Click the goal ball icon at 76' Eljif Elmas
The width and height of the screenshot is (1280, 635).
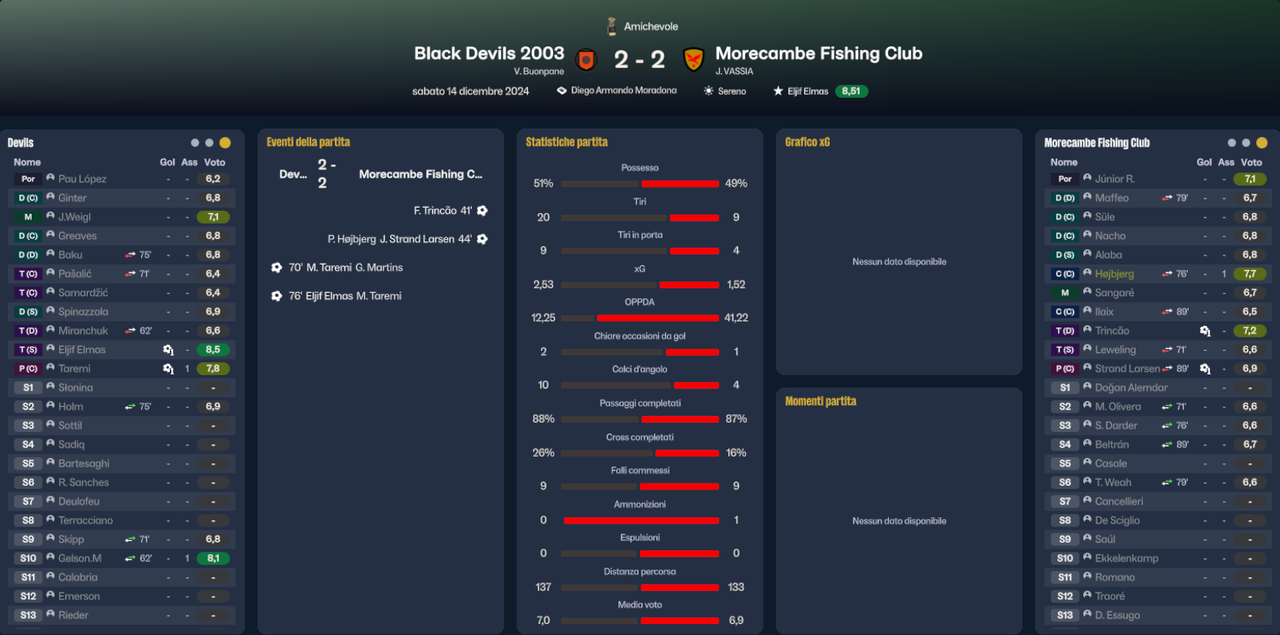(276, 296)
